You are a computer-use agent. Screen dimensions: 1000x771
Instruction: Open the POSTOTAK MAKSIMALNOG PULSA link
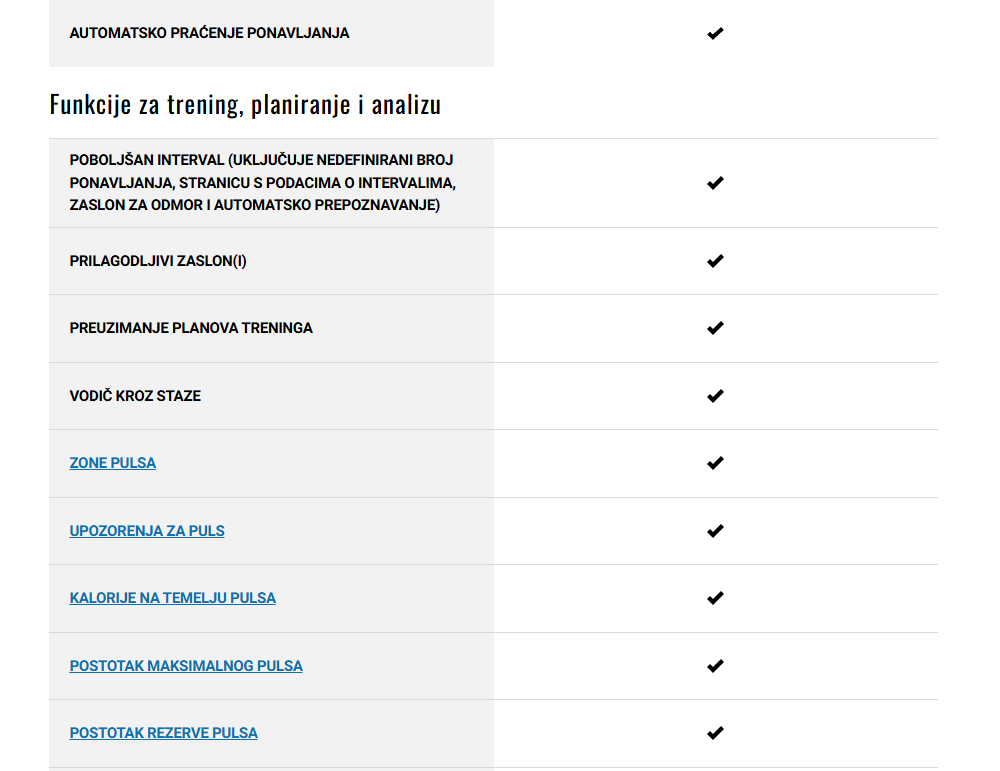[186, 666]
